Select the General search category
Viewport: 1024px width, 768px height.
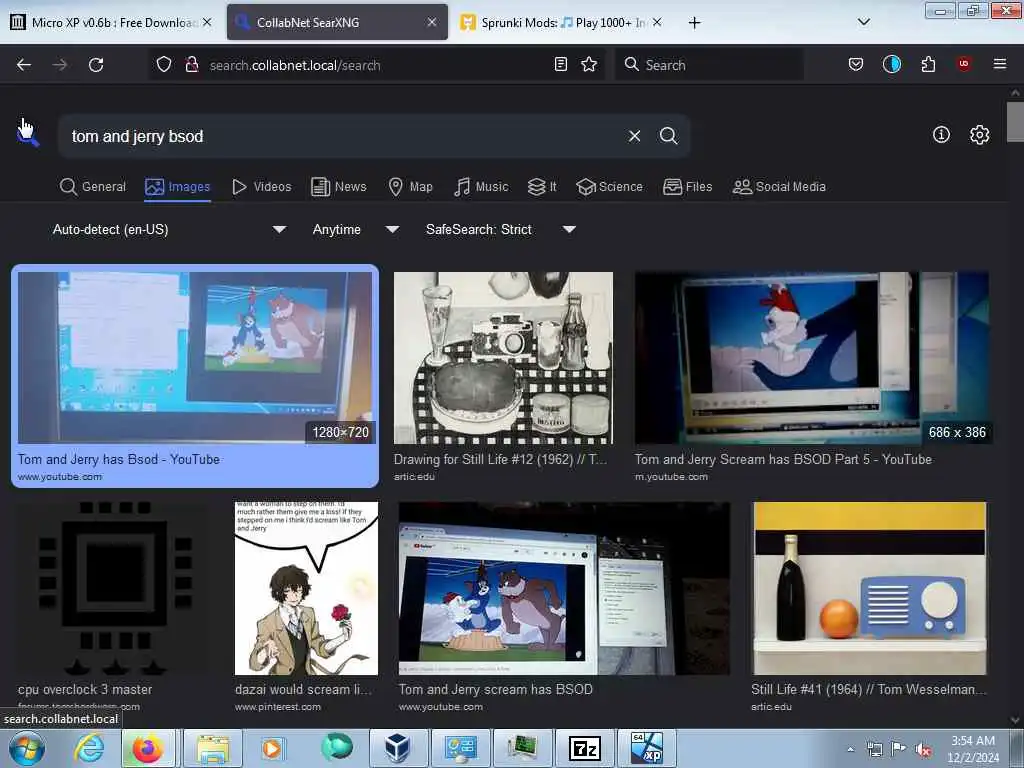[x=92, y=187]
